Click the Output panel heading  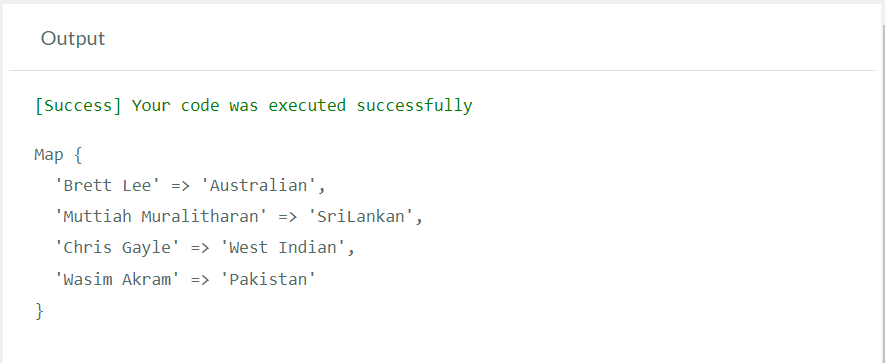73,38
